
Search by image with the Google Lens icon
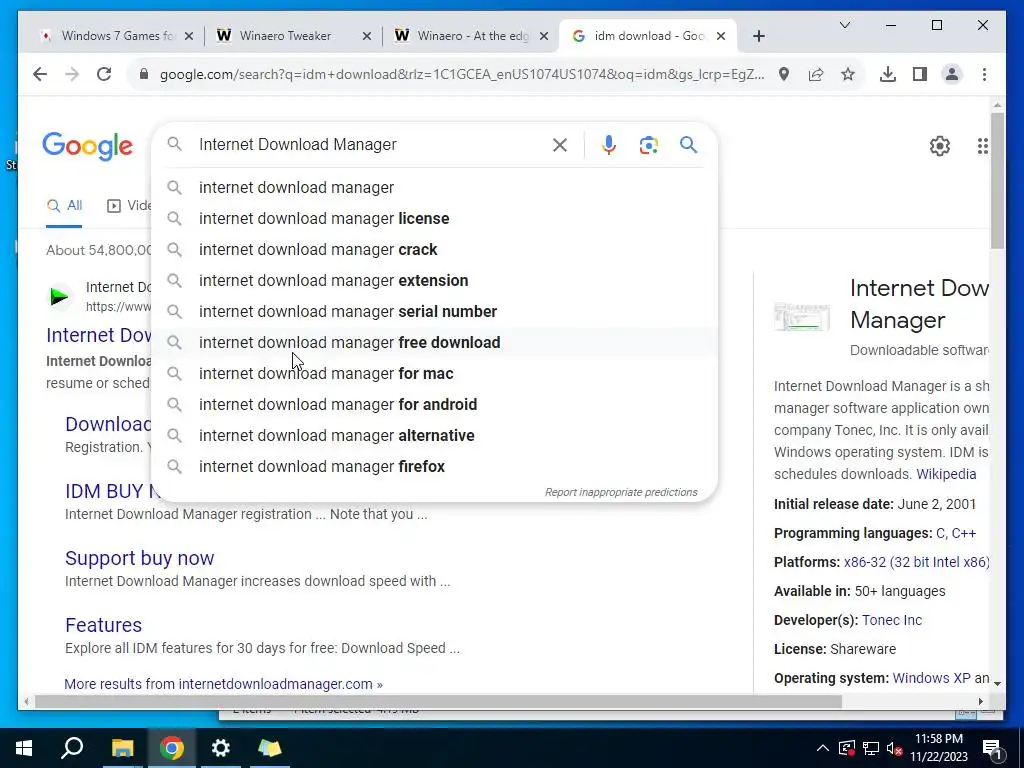click(x=648, y=145)
